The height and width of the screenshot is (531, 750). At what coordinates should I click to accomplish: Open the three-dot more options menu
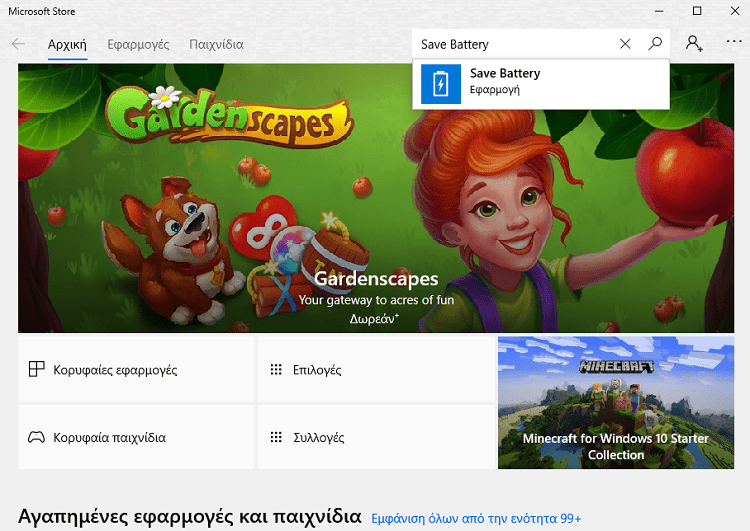[x=734, y=42]
